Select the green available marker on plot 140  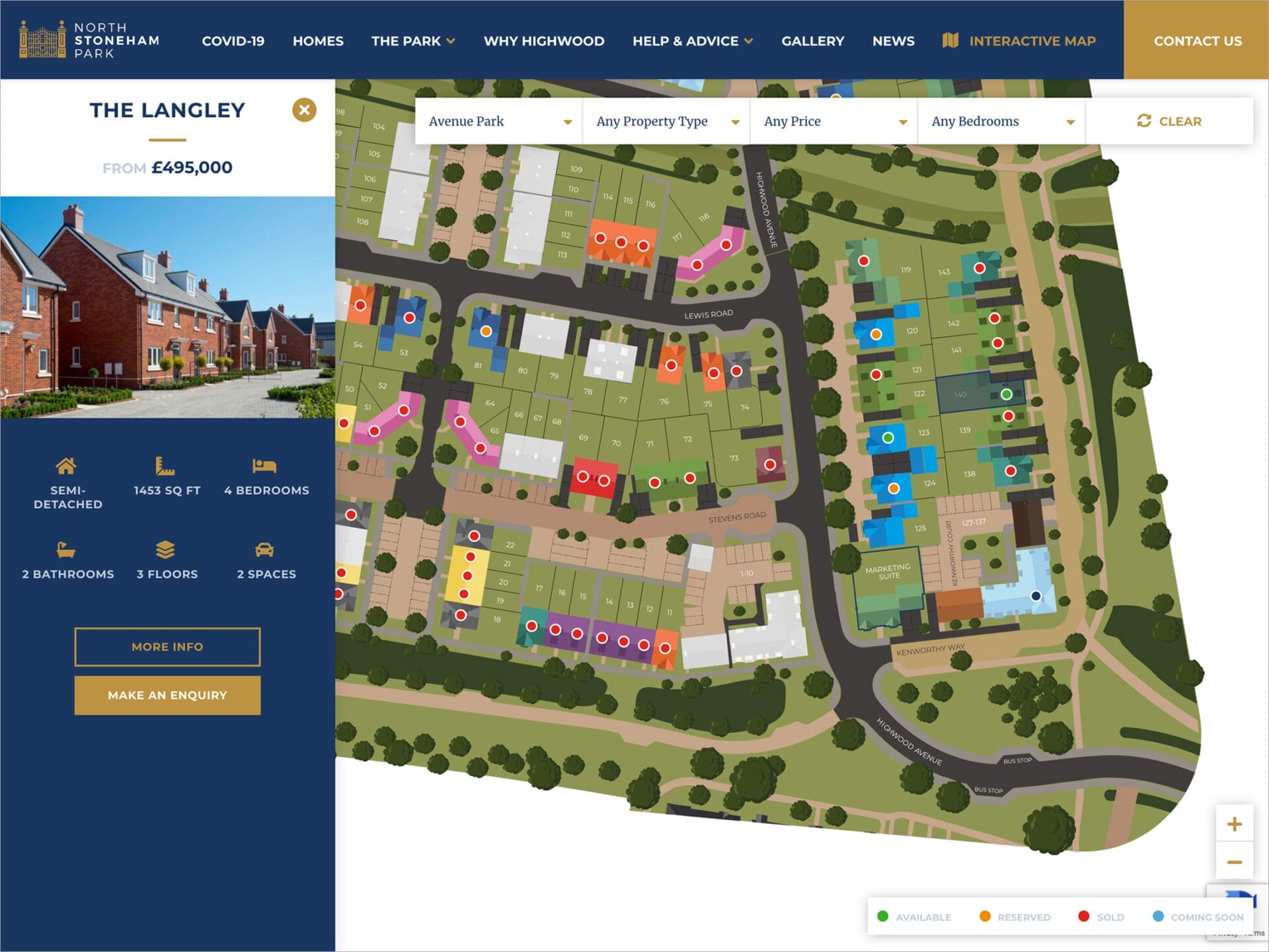tap(1006, 394)
